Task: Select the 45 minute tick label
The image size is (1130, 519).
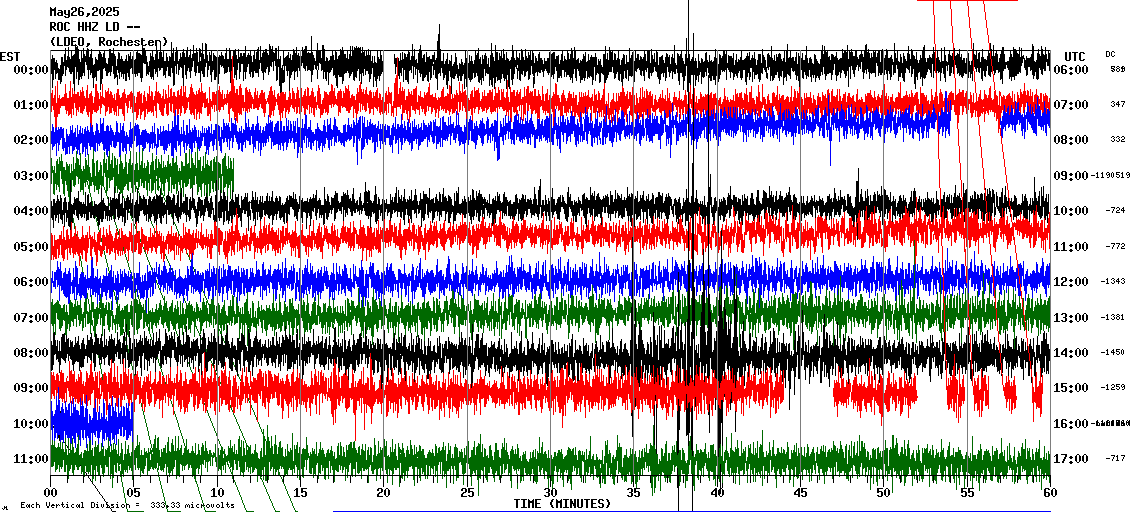Action: point(800,493)
